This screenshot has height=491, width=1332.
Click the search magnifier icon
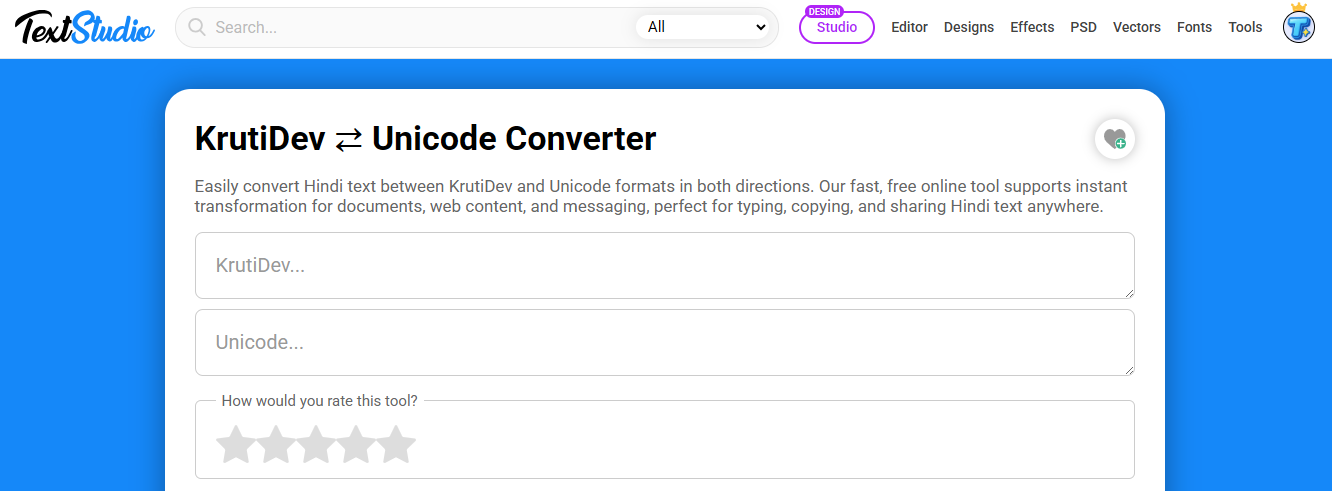click(x=197, y=27)
